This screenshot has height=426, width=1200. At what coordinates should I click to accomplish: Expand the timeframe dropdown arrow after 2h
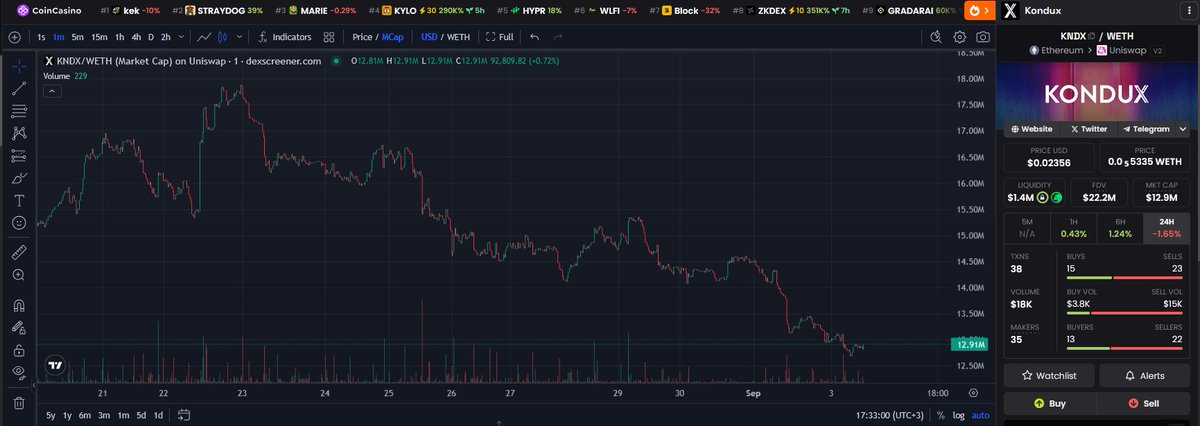click(x=180, y=37)
